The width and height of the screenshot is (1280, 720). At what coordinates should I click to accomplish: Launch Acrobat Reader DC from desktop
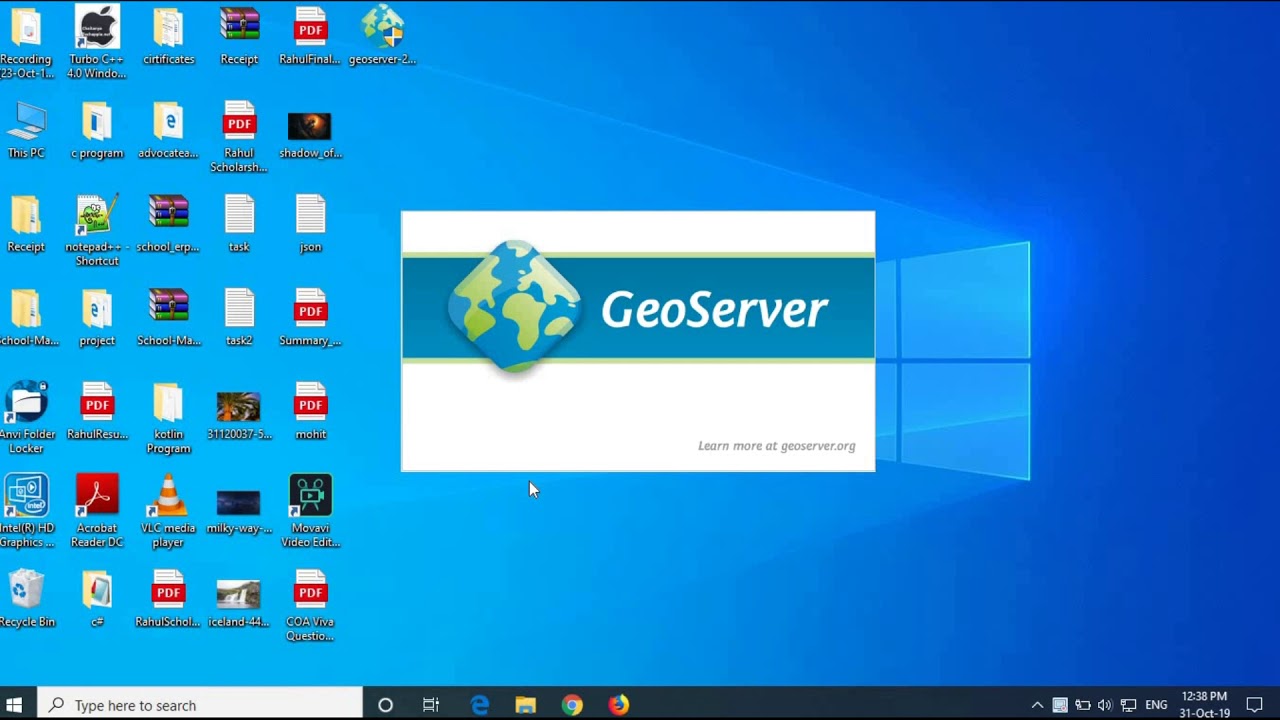click(x=97, y=497)
